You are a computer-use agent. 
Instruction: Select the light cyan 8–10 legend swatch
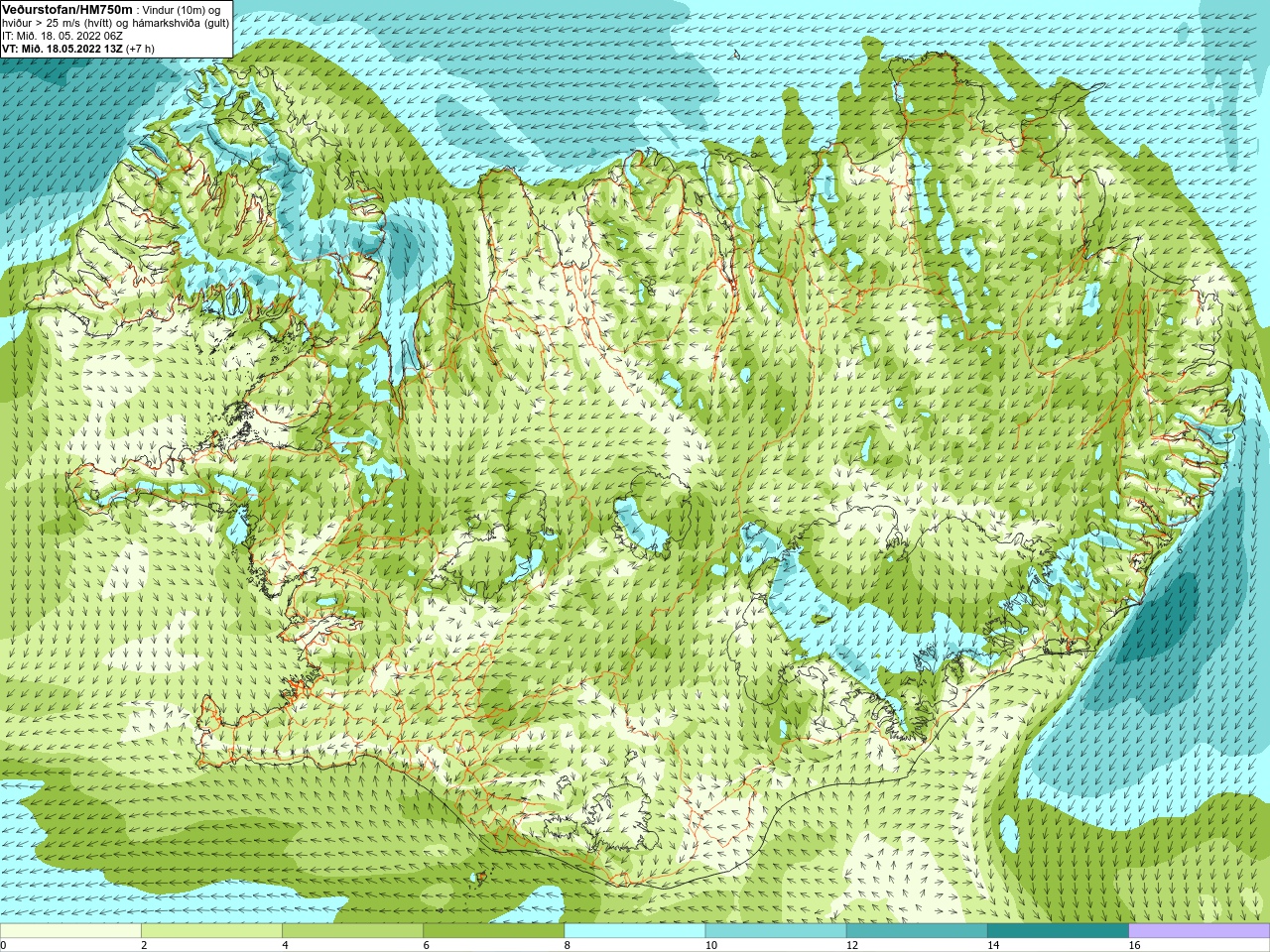[635, 931]
